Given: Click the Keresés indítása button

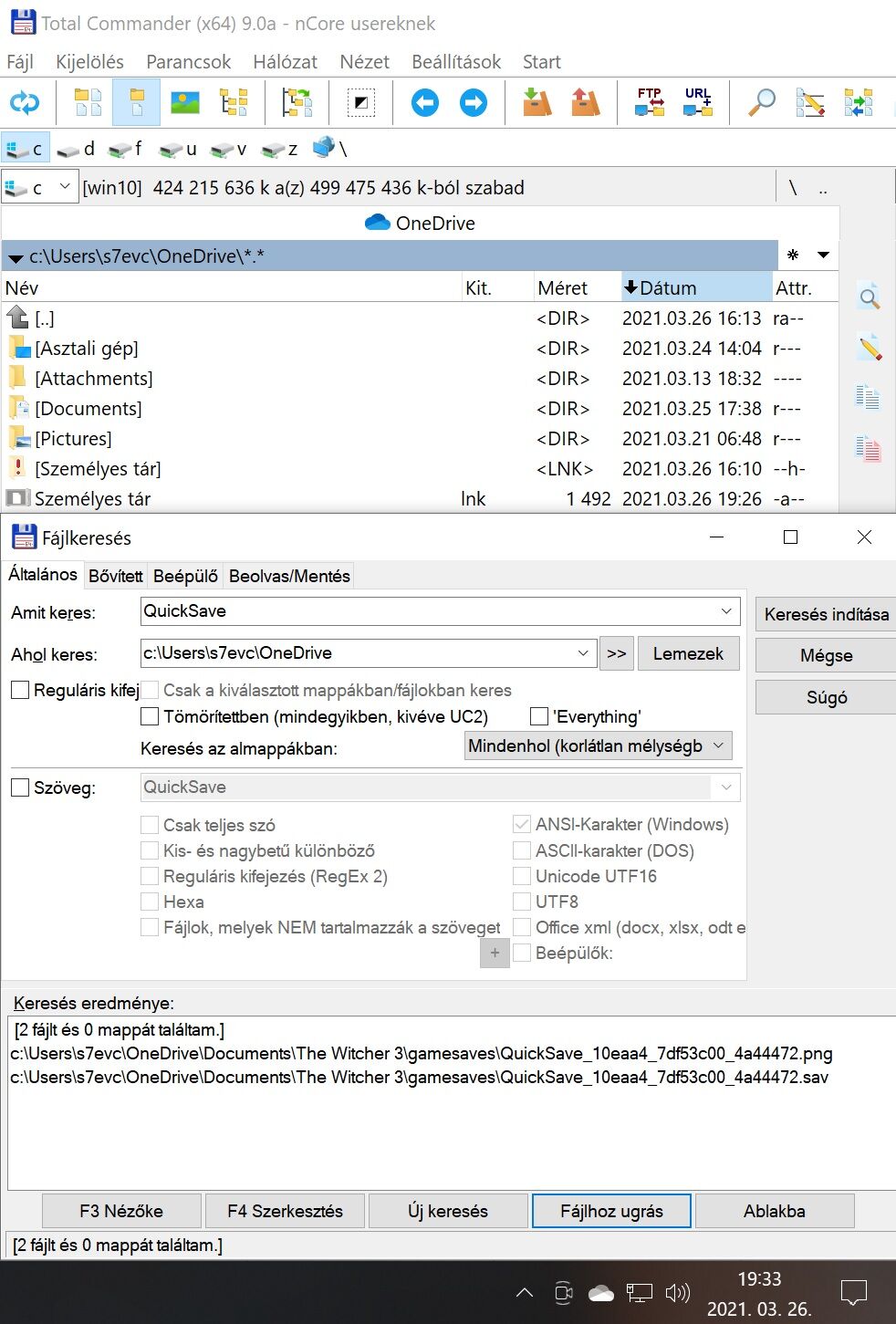Looking at the screenshot, I should (x=826, y=614).
